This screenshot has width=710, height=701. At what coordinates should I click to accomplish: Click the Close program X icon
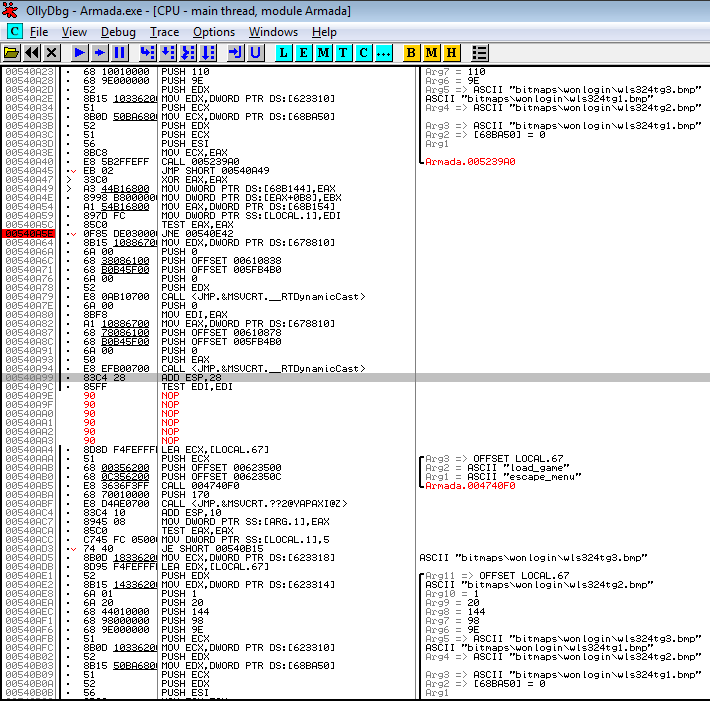[x=52, y=53]
